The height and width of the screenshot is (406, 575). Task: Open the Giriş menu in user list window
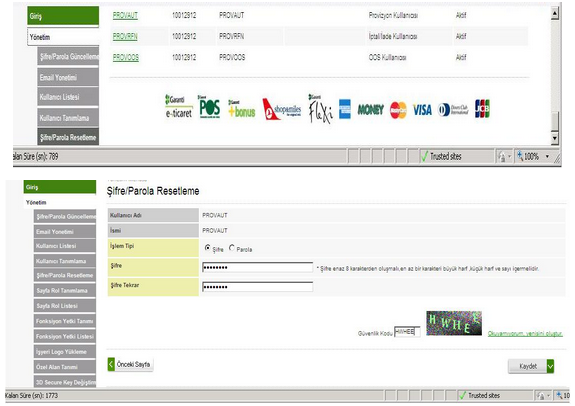[x=63, y=16]
